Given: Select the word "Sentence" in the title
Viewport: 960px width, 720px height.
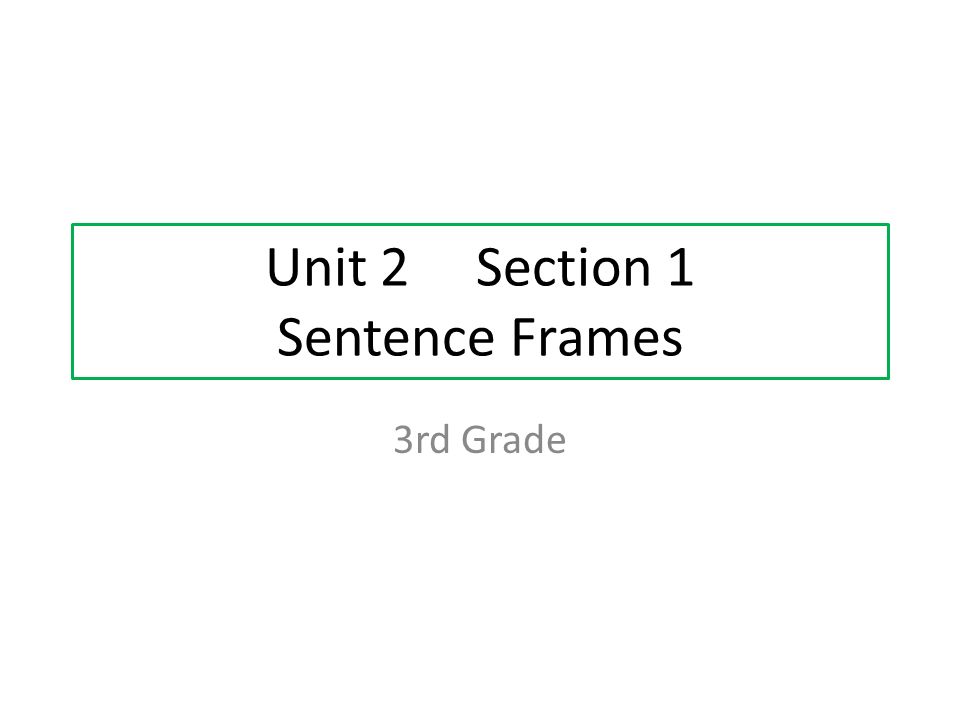Looking at the screenshot, I should (x=386, y=338).
